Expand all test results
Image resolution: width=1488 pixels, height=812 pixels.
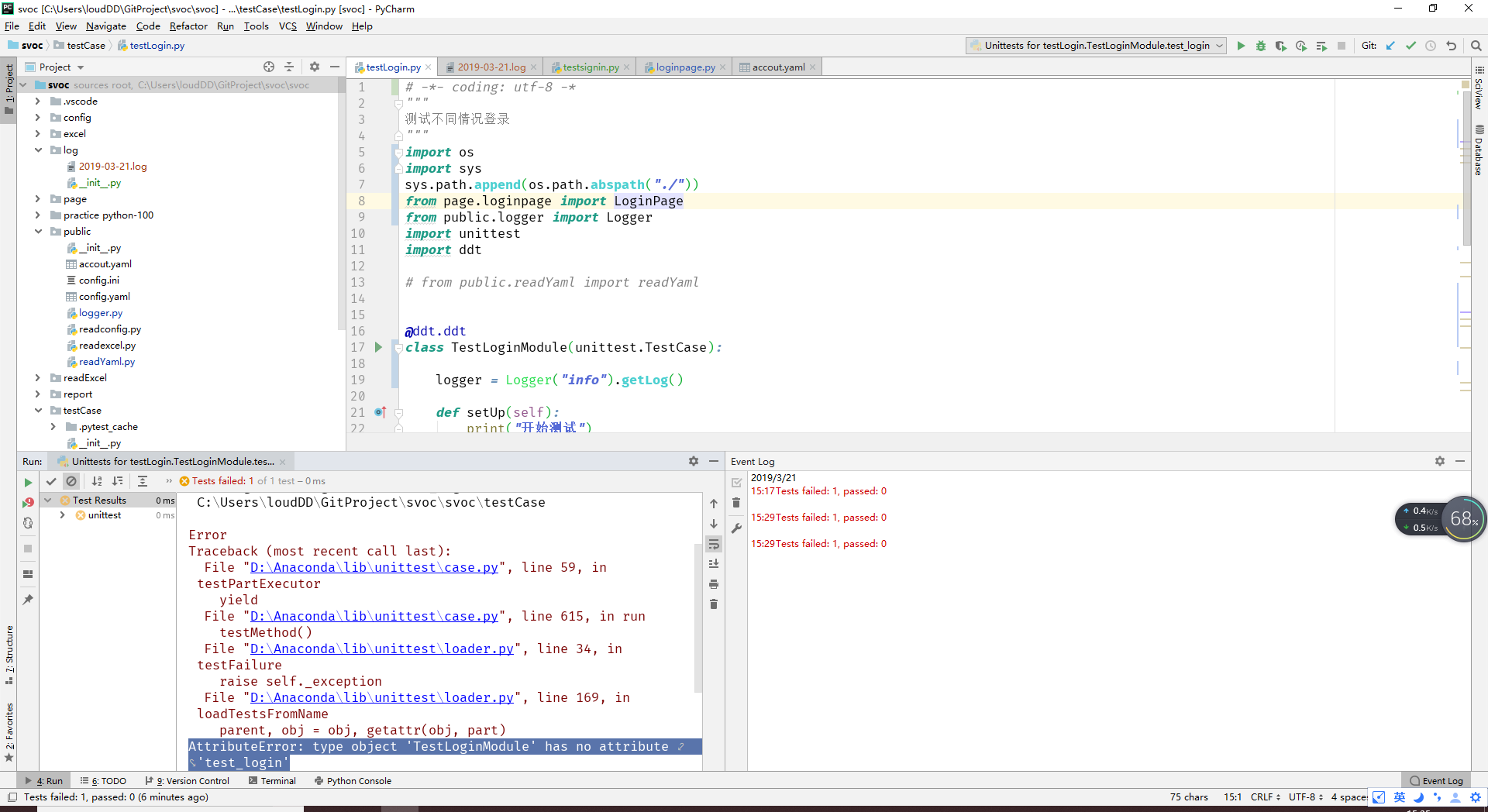143,481
